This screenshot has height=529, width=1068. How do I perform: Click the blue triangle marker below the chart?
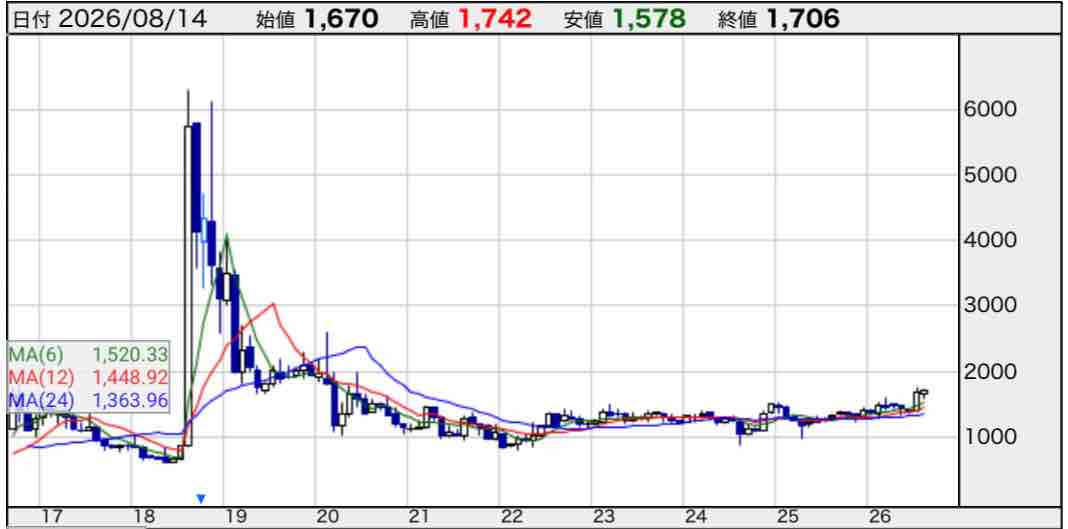(200, 498)
